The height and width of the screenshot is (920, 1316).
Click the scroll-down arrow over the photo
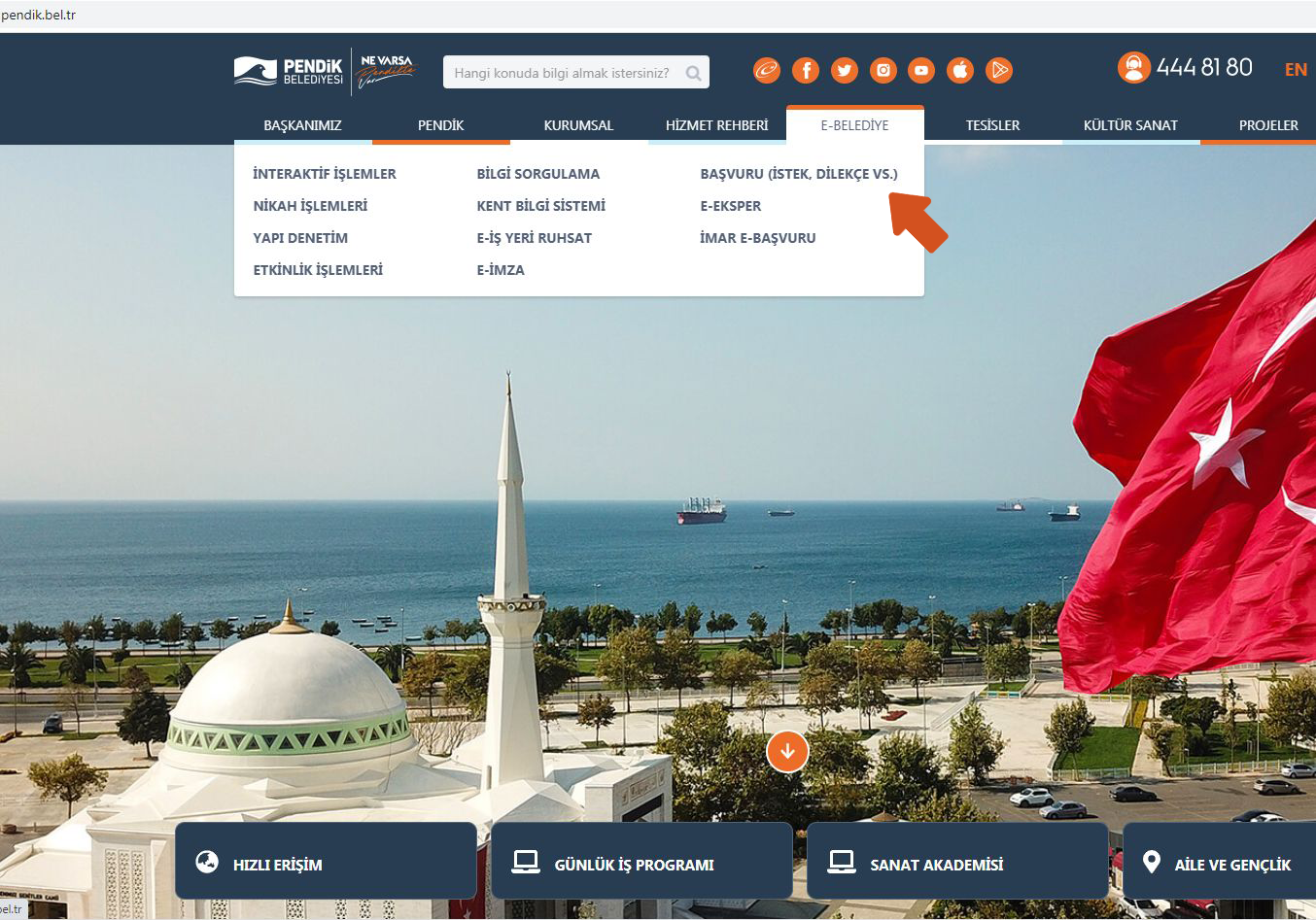[787, 751]
